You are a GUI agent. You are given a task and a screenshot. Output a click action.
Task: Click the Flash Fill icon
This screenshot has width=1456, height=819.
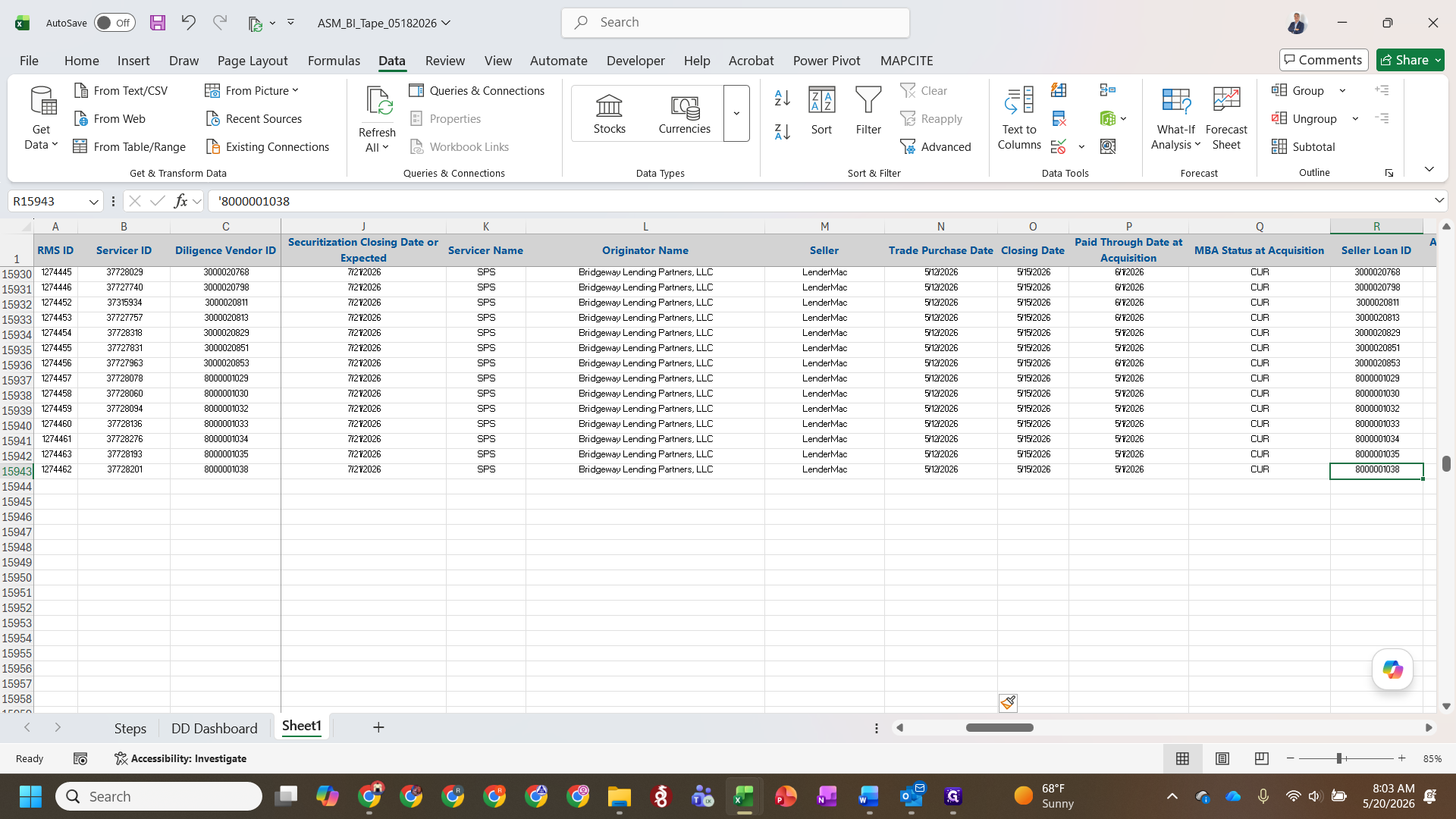click(1059, 90)
